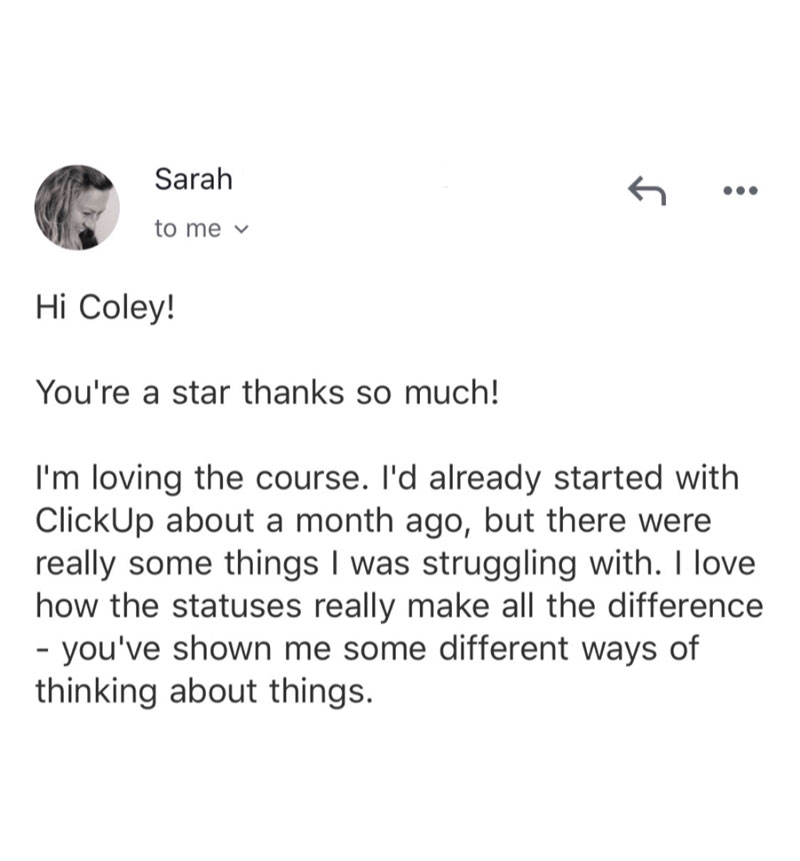800x861 pixels.
Task: Click the reply arrow icon
Action: tap(647, 191)
